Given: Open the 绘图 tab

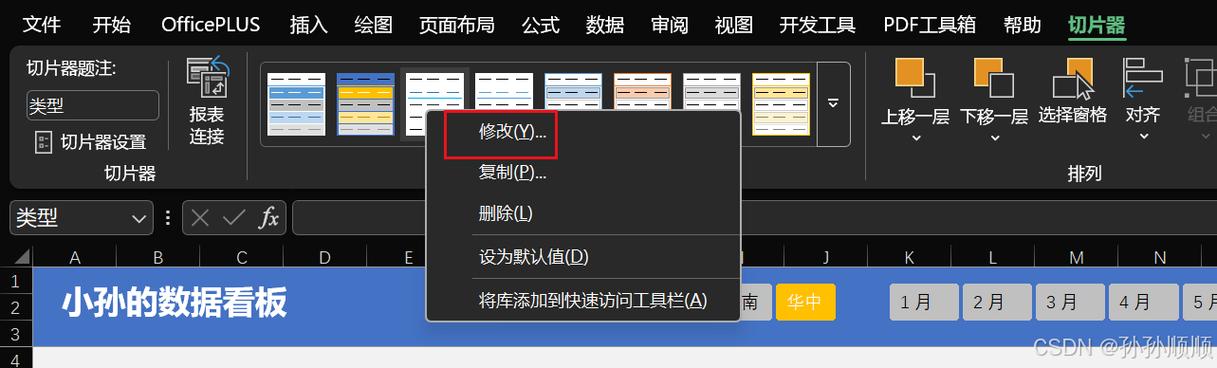Looking at the screenshot, I should [373, 24].
